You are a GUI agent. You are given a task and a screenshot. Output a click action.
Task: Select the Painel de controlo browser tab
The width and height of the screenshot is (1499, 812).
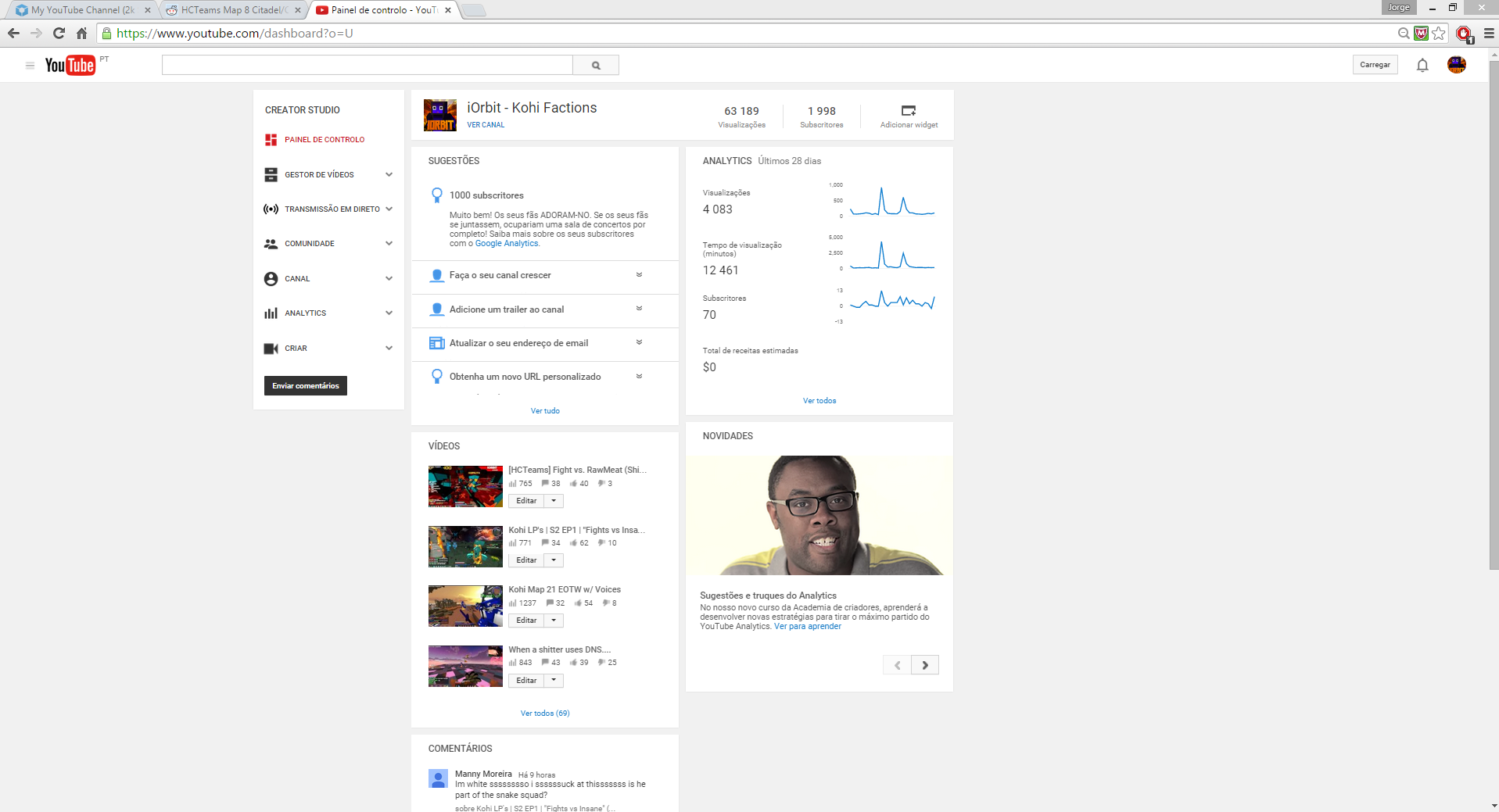383,10
